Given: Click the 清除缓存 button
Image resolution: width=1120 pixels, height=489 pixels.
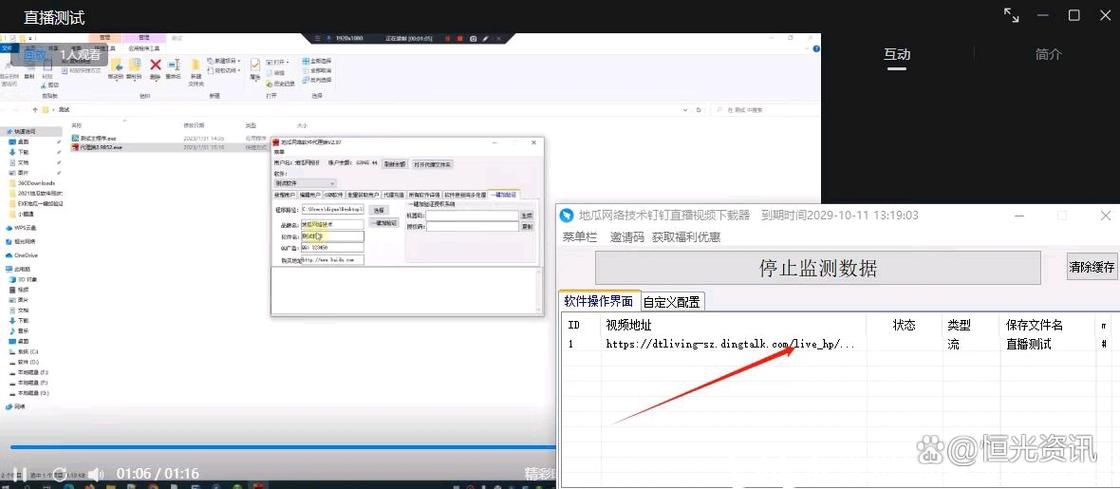Looking at the screenshot, I should pos(1091,268).
